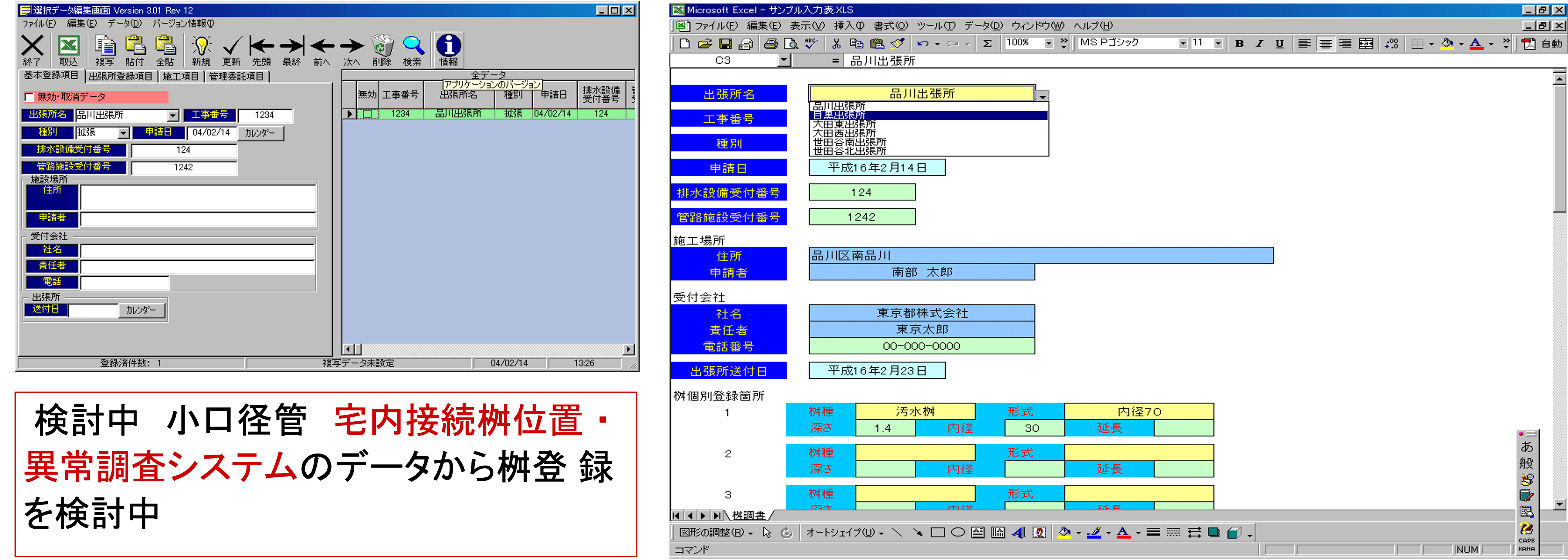
Task: Click Excel's Save floppy disk icon
Action: [x=725, y=43]
